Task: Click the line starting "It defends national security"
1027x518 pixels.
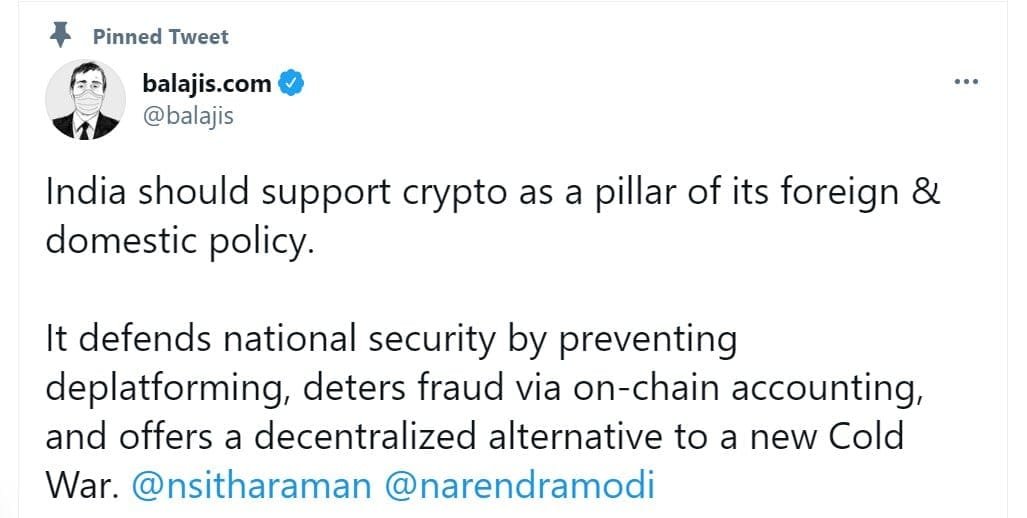Action: click(x=390, y=341)
